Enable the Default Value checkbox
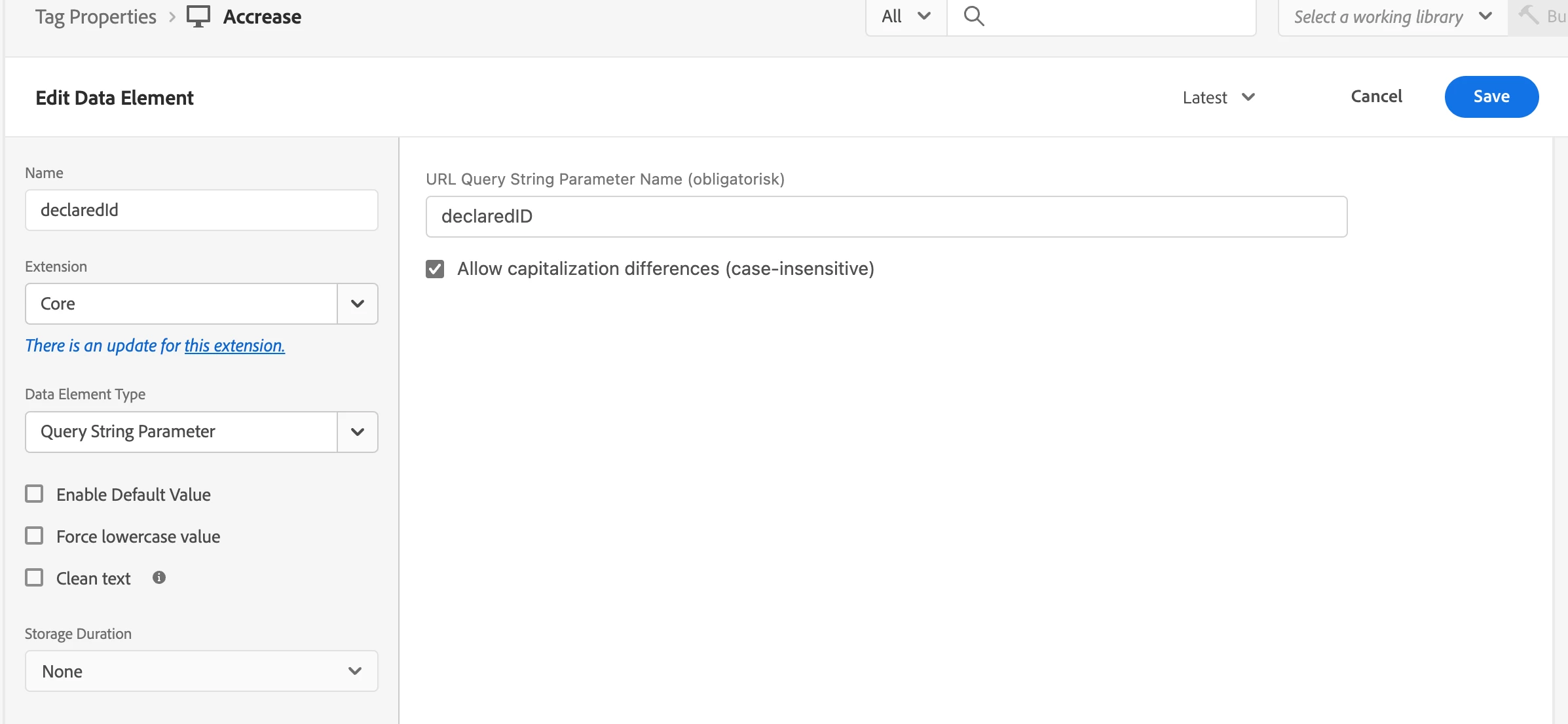The height and width of the screenshot is (724, 1568). [x=34, y=494]
